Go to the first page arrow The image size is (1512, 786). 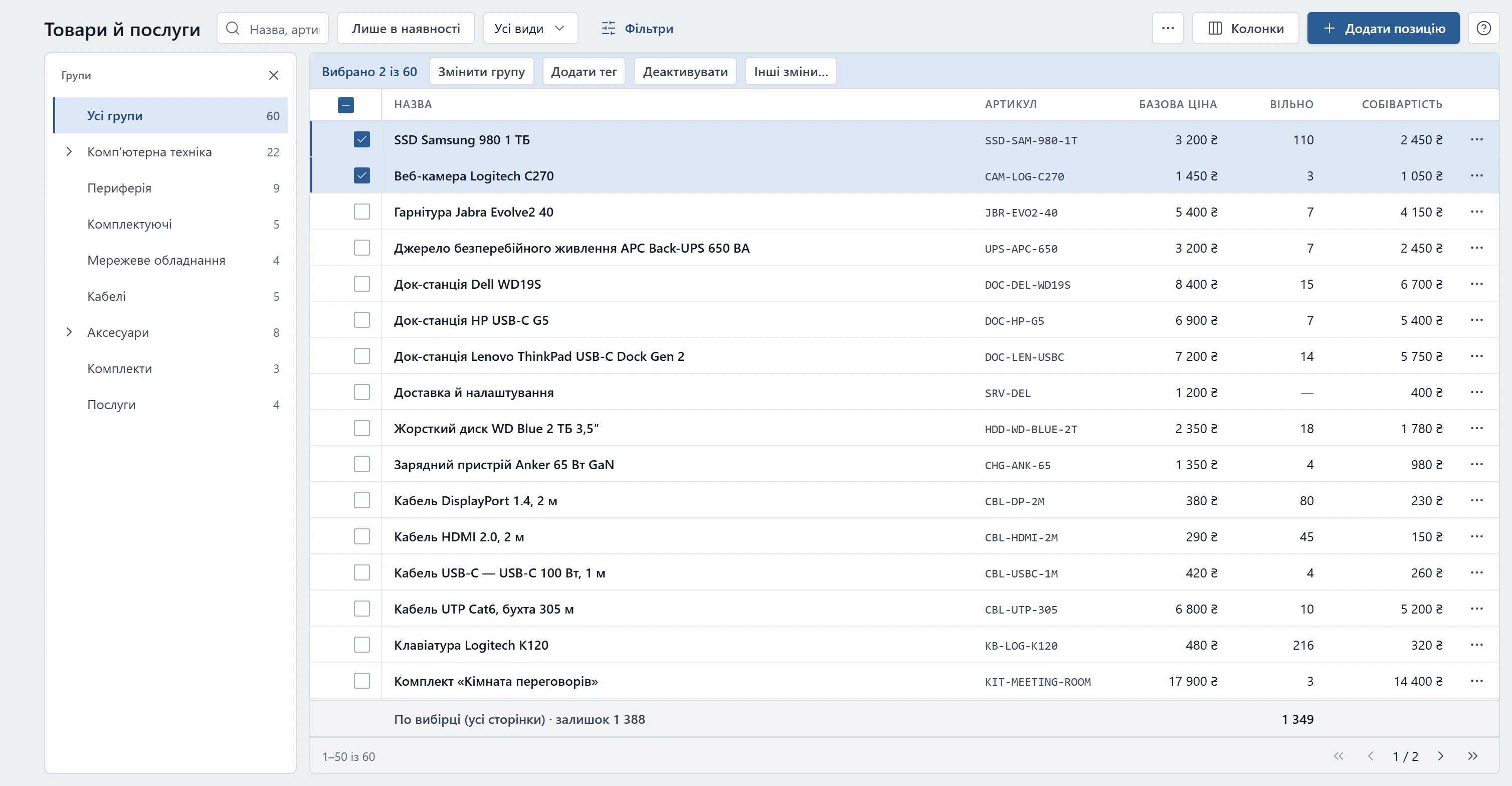coord(1338,756)
